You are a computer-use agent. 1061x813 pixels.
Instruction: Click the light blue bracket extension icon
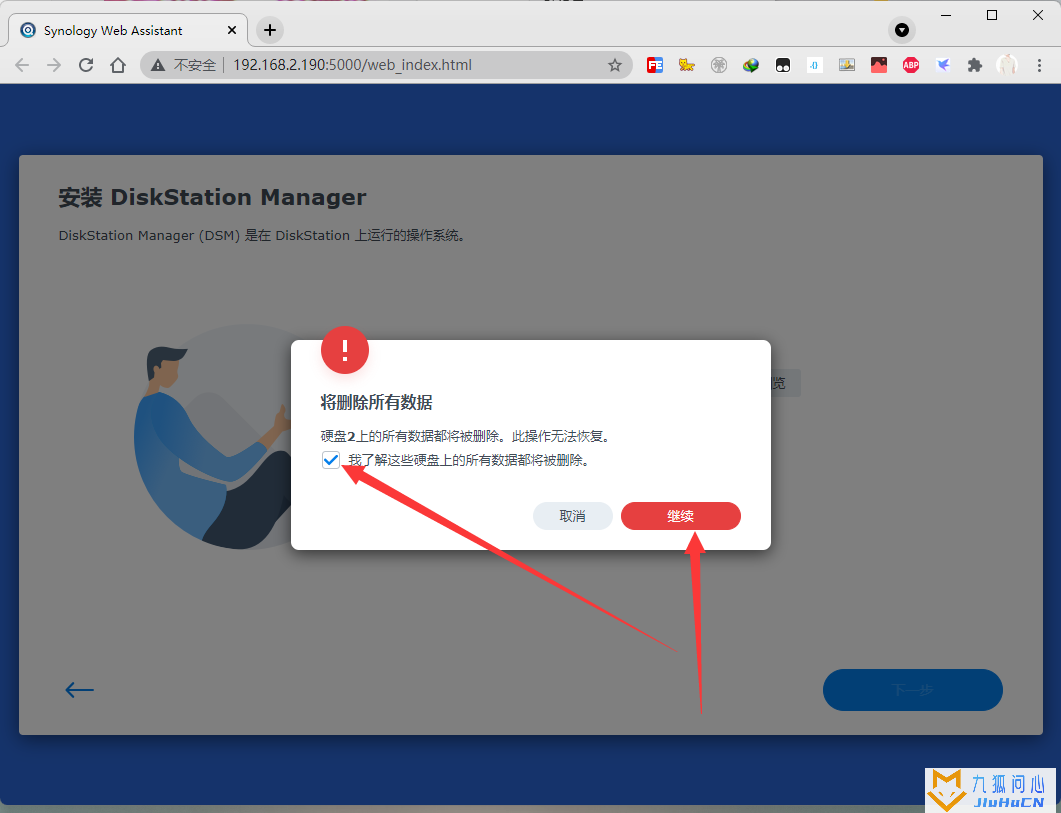click(x=815, y=65)
